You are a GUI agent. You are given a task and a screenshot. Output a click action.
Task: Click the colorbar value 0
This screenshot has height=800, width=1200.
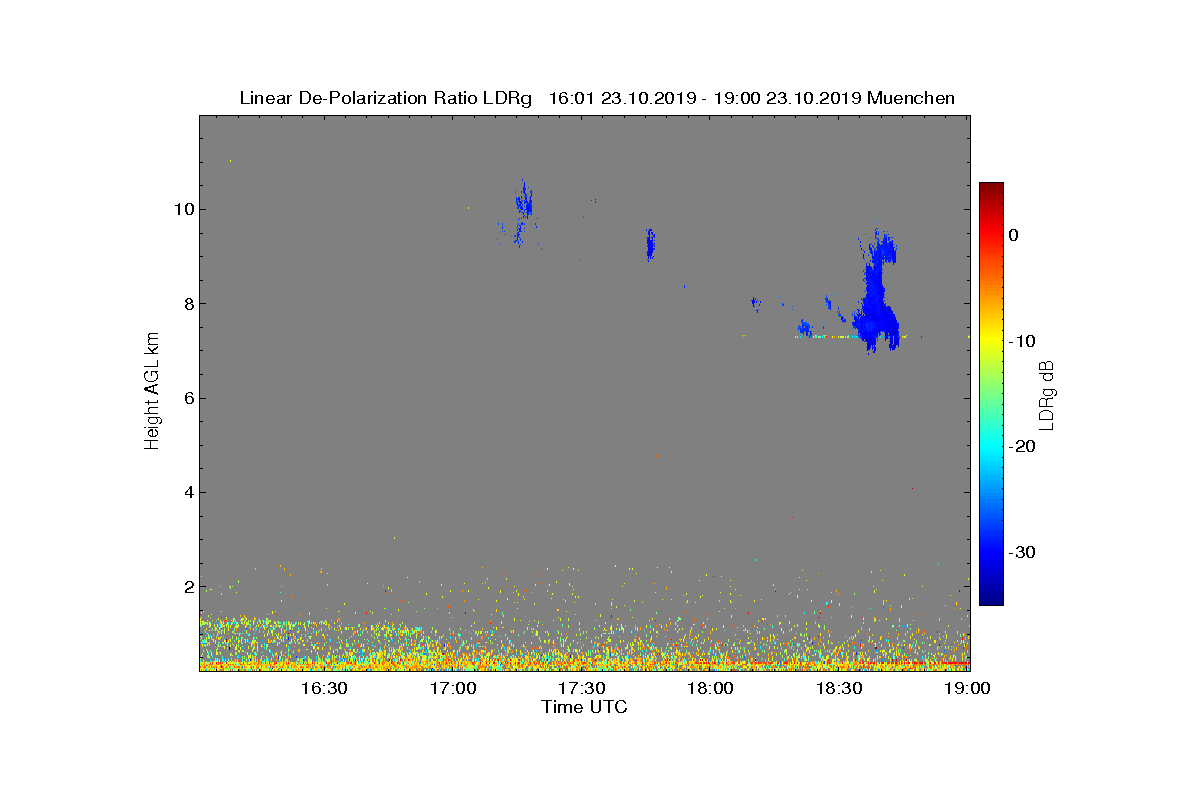click(x=1014, y=235)
